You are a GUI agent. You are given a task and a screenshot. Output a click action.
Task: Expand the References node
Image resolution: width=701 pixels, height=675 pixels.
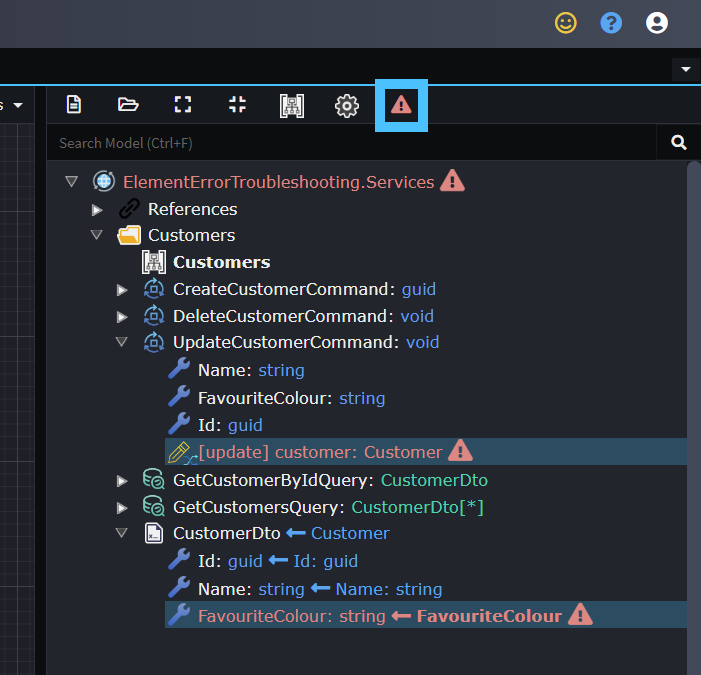pos(97,210)
